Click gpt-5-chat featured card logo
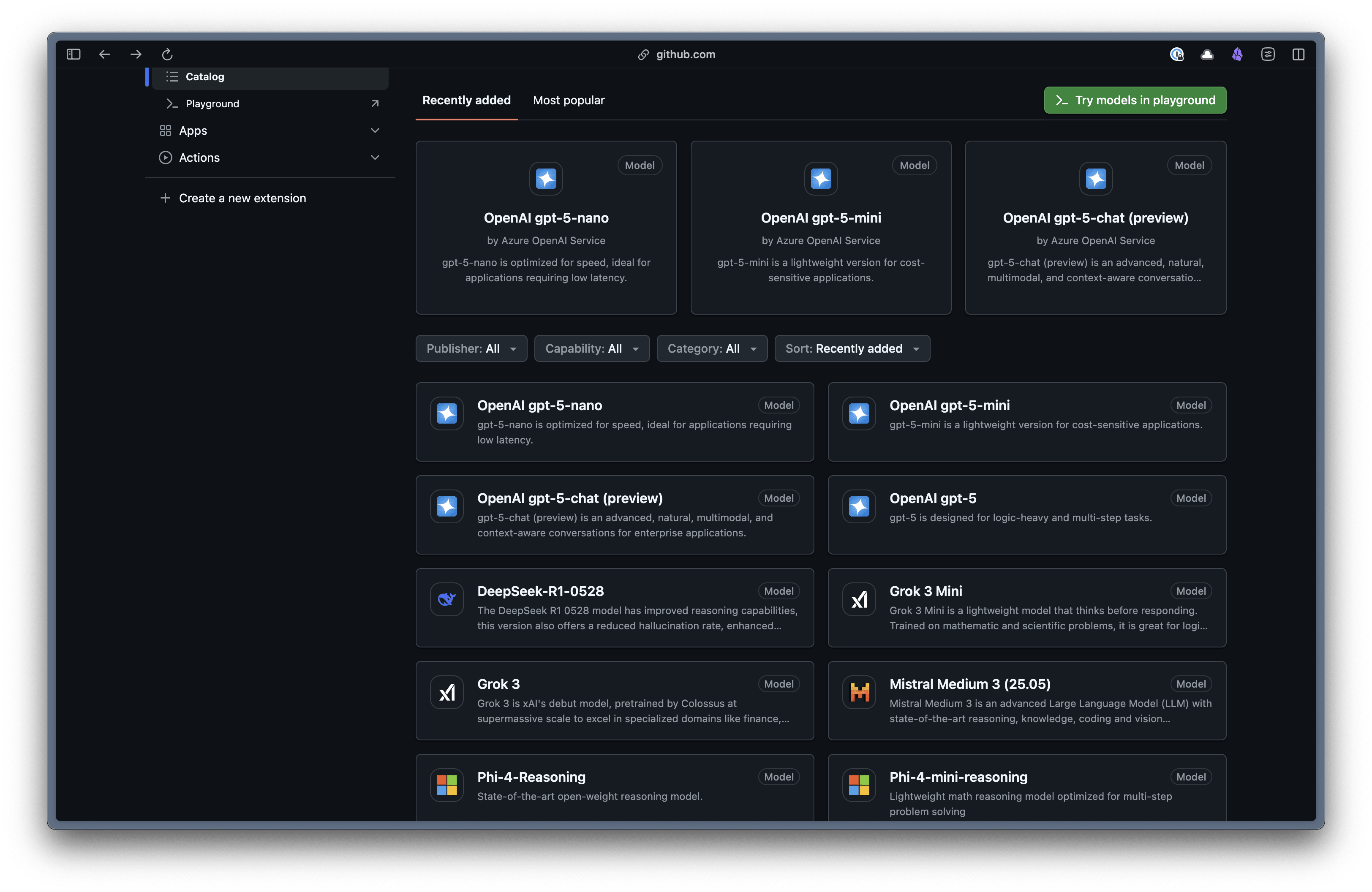The width and height of the screenshot is (1372, 892). point(1096,179)
